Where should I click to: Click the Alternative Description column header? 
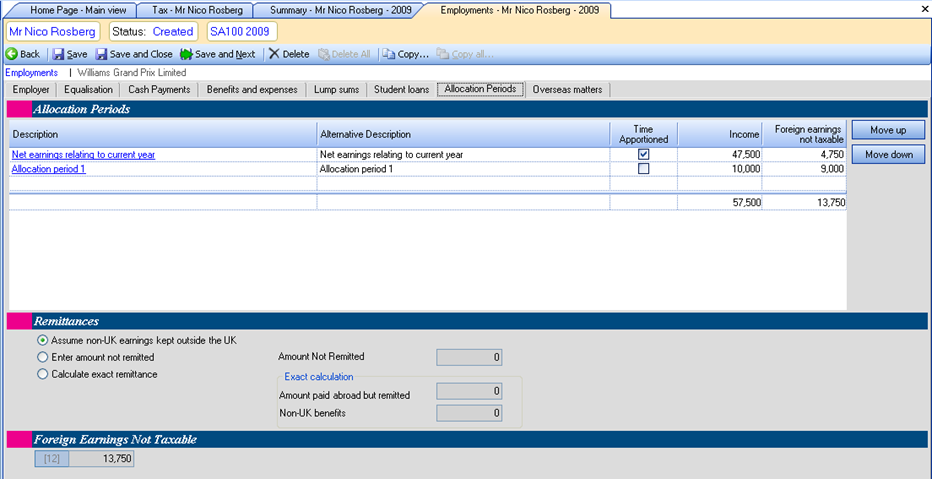click(x=464, y=134)
